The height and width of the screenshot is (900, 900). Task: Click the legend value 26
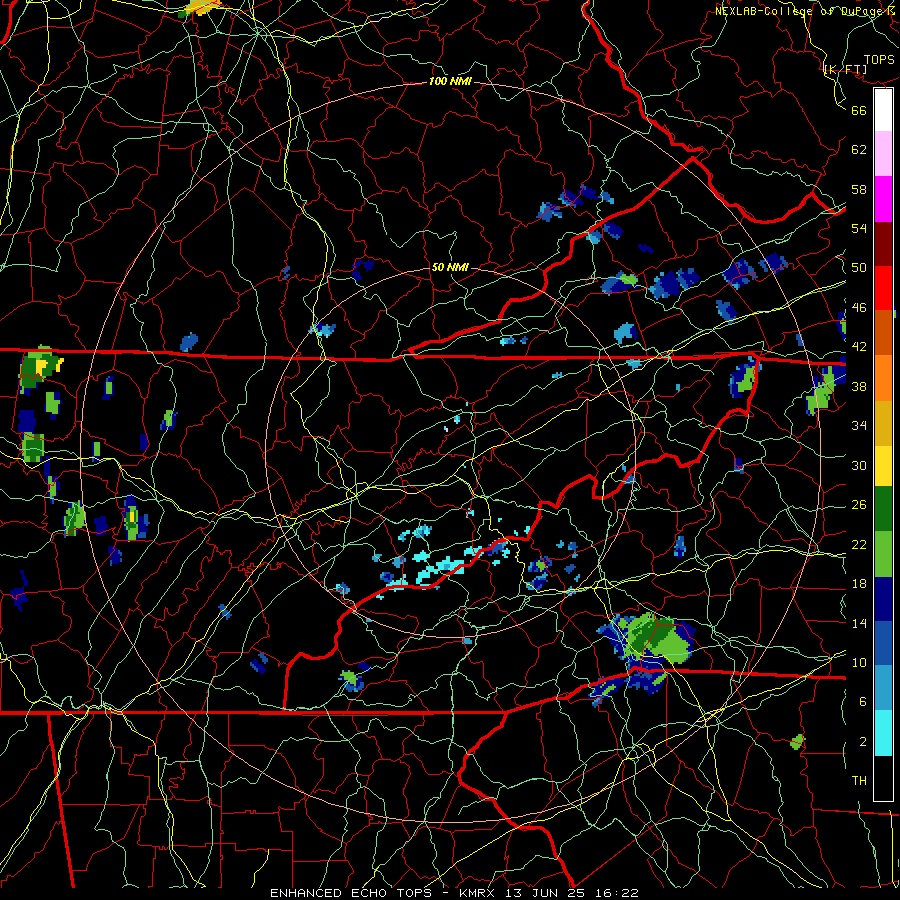click(859, 505)
